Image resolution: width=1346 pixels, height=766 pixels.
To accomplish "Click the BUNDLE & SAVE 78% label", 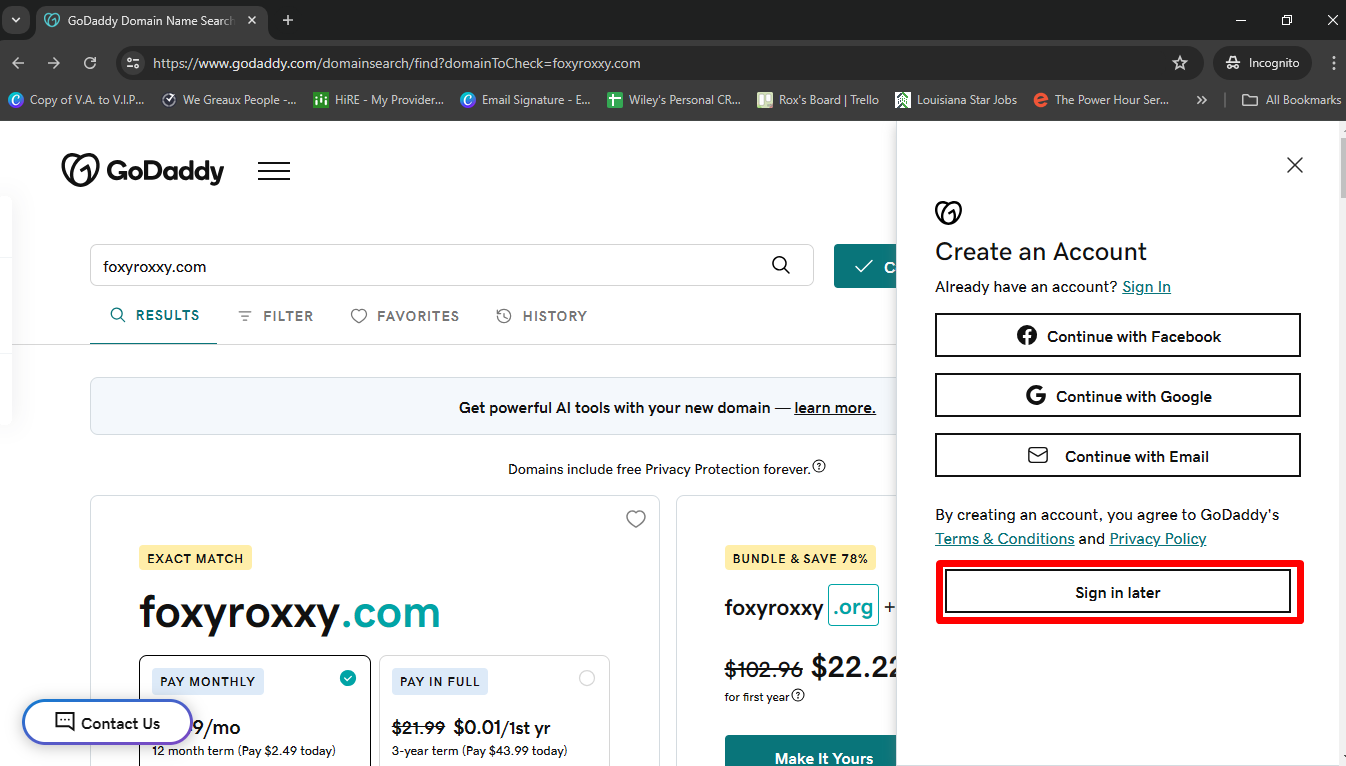I will (x=801, y=558).
